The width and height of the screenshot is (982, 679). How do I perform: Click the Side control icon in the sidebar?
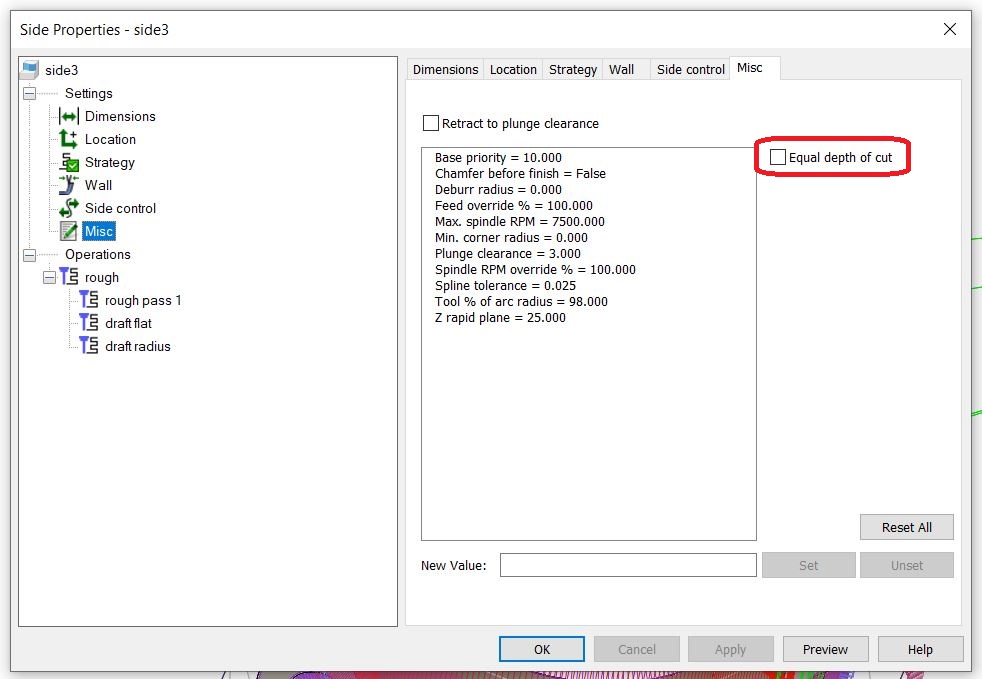pyautogui.click(x=70, y=208)
